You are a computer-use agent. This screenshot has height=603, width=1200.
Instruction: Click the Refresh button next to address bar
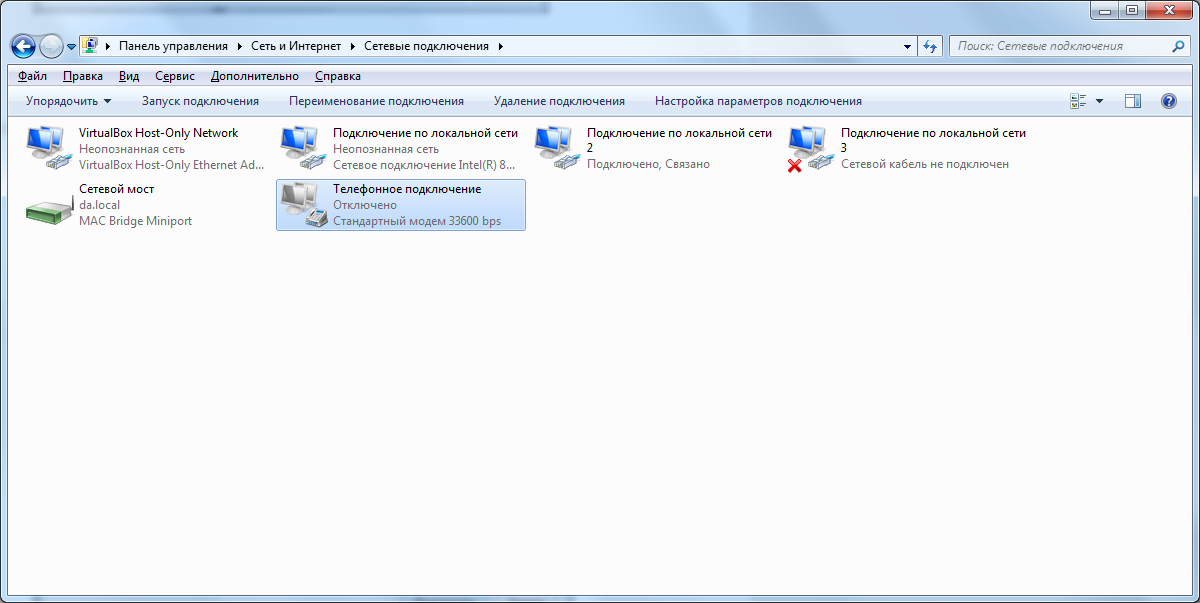click(x=931, y=46)
